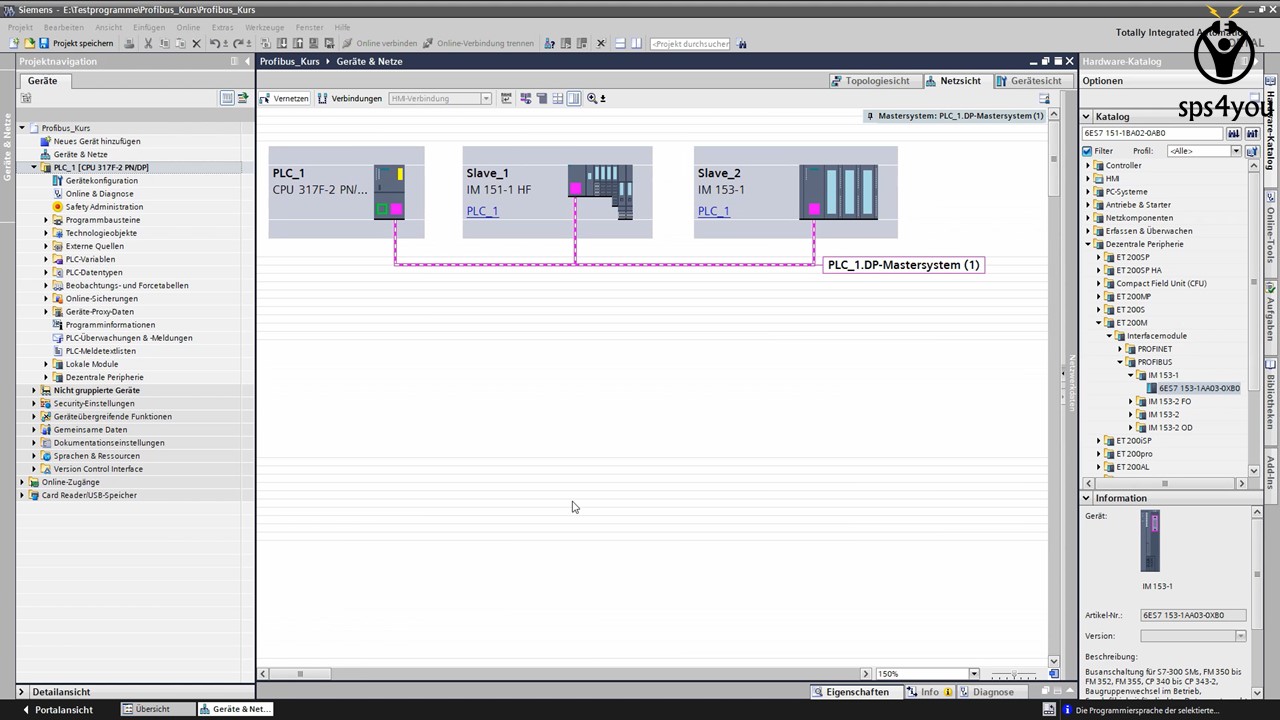Open the Online menu
This screenshot has width=1280, height=720.
point(188,27)
